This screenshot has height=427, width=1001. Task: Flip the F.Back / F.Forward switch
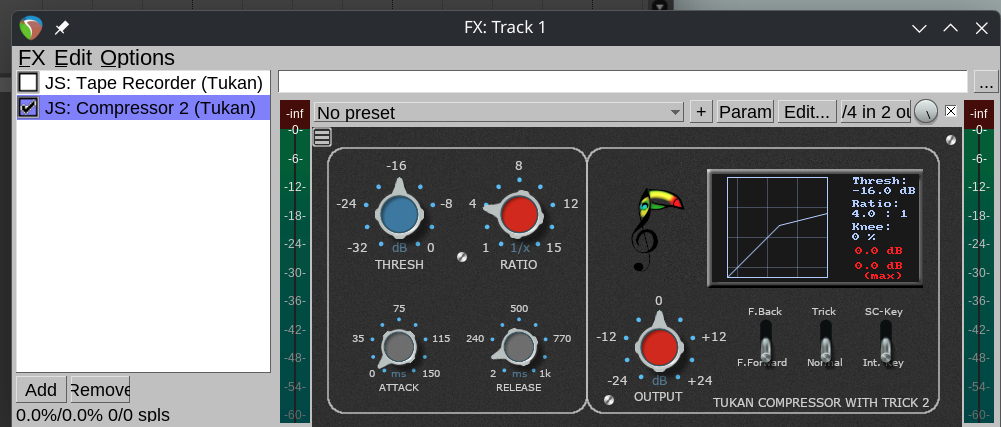click(765, 345)
